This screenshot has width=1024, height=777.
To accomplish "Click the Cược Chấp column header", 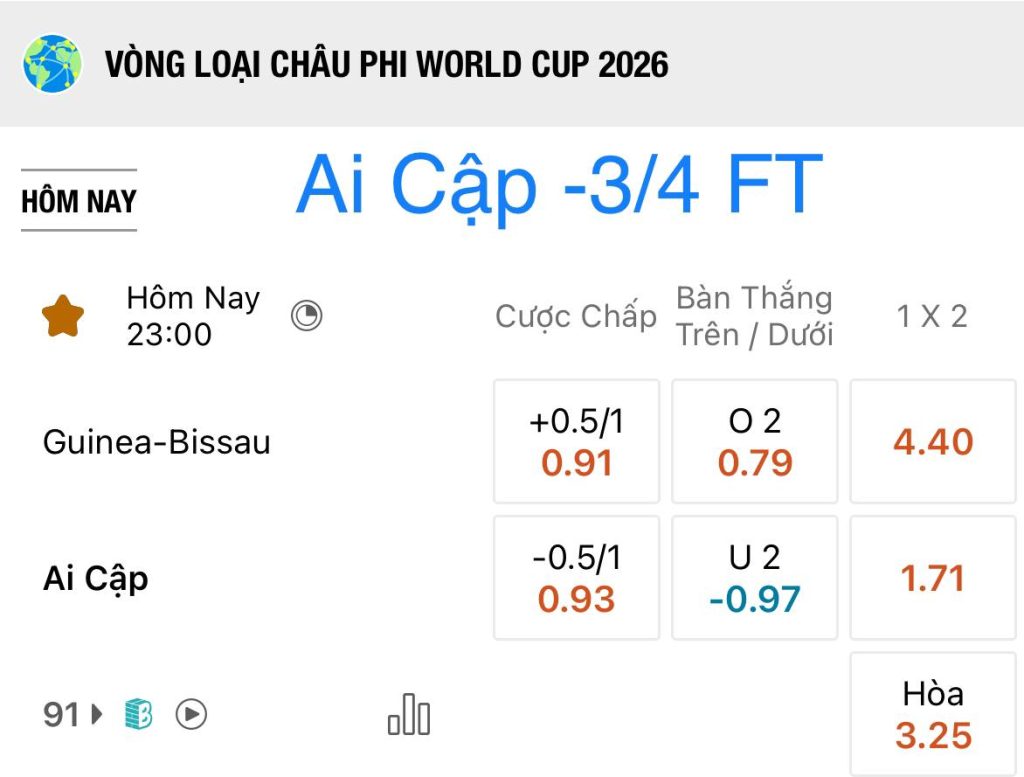I will tap(575, 317).
